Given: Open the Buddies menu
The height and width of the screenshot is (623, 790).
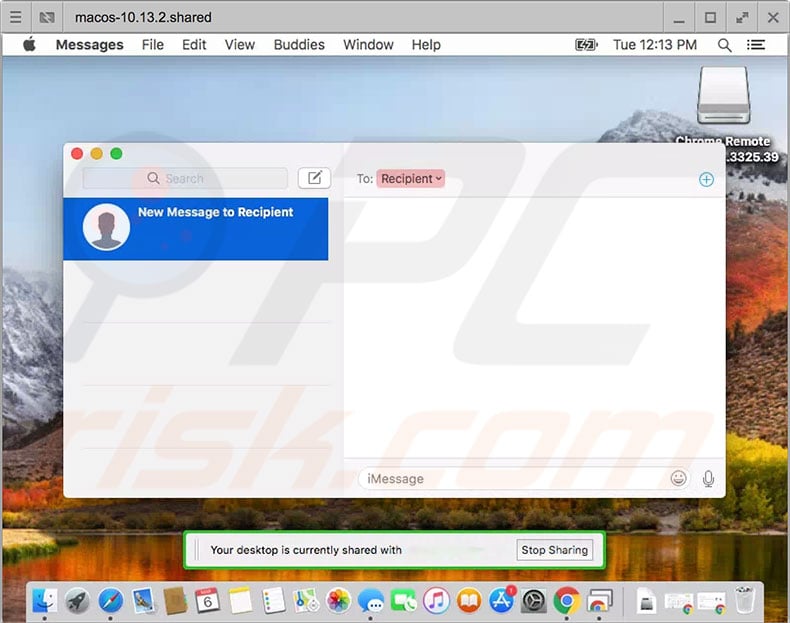Looking at the screenshot, I should pyautogui.click(x=299, y=45).
